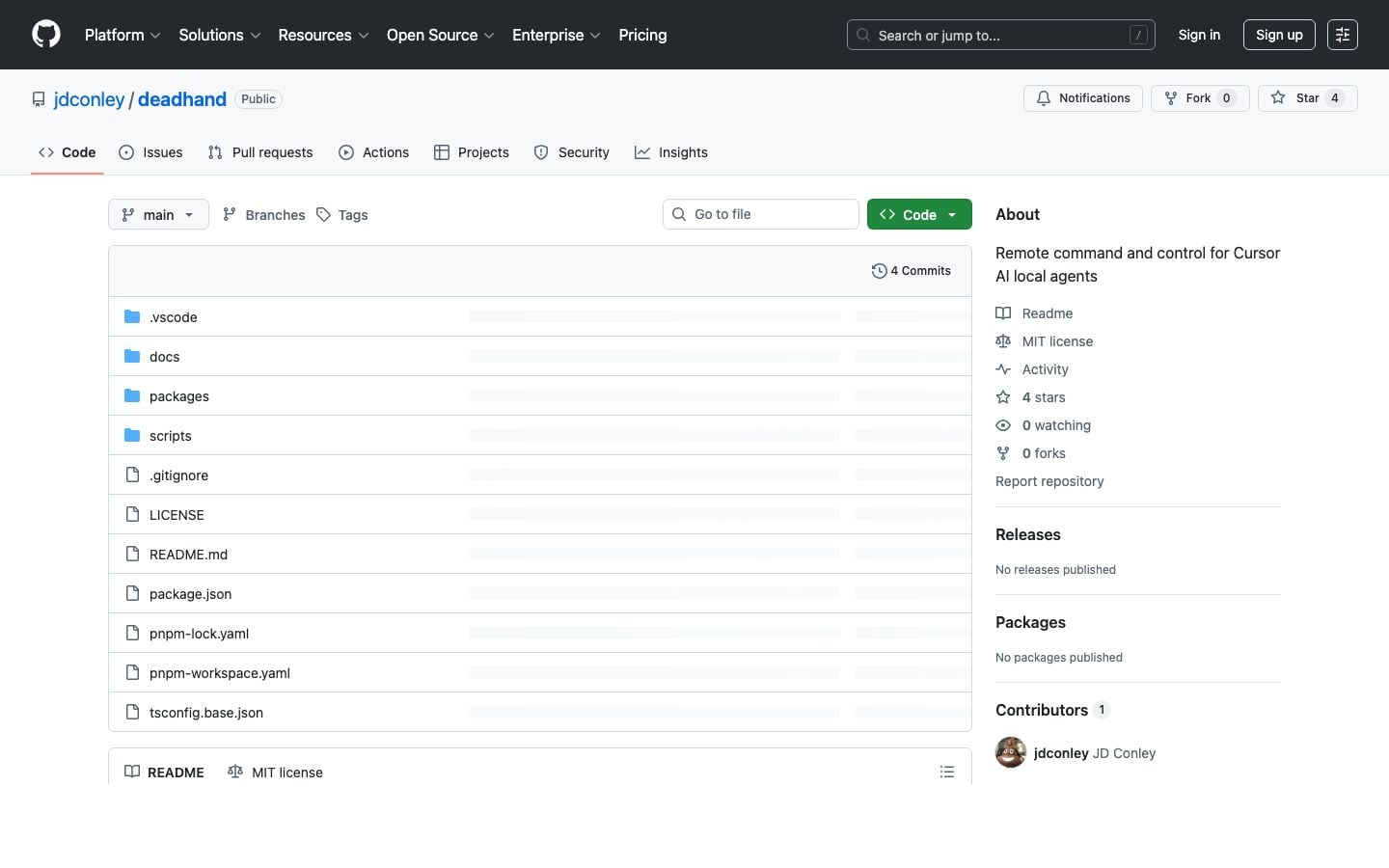Open the pnpm-workspace.yaml file
Screen dimensions: 1389x868
220,672
